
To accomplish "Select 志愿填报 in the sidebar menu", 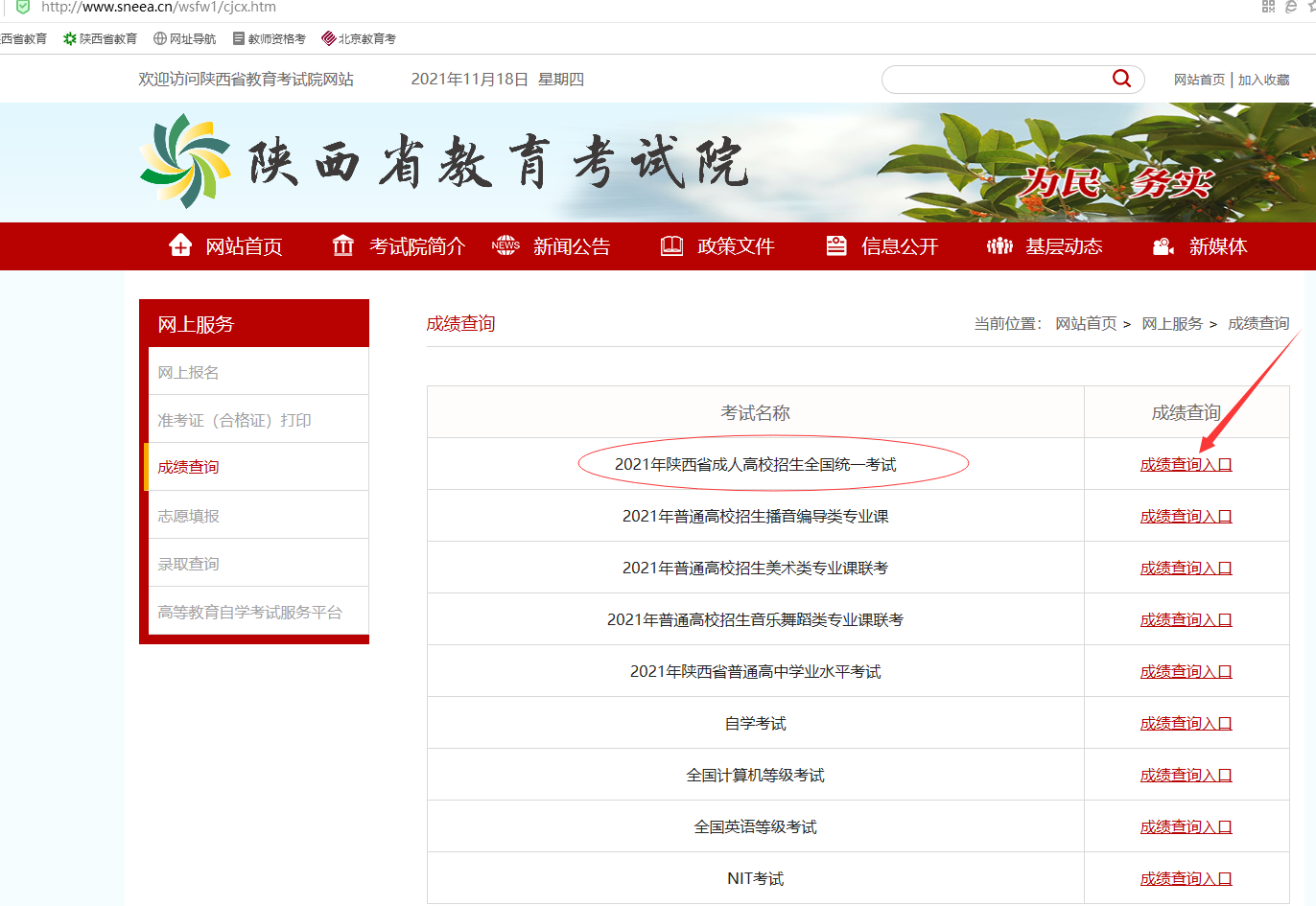I will pyautogui.click(x=189, y=516).
